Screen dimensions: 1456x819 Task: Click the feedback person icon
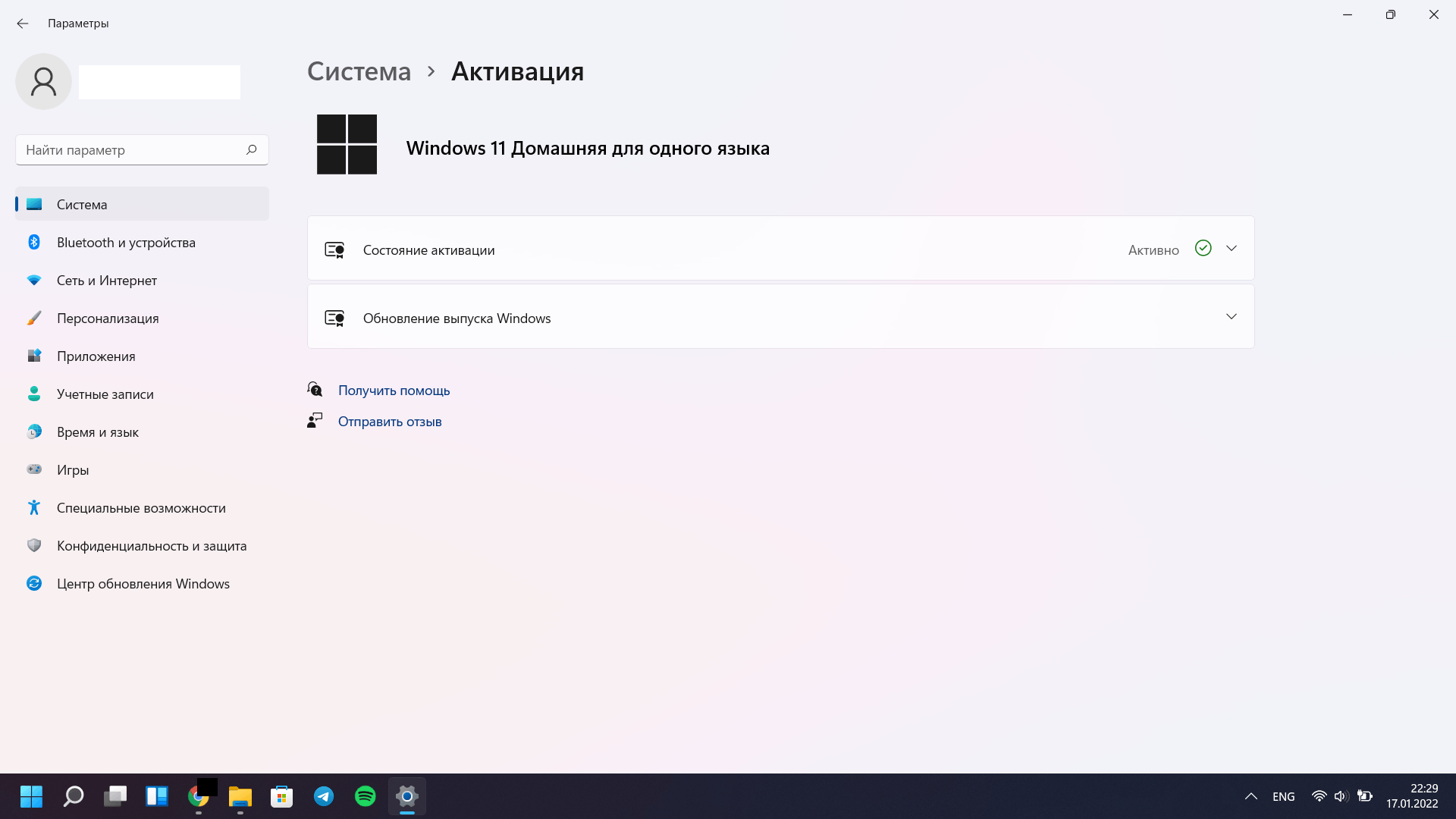pyautogui.click(x=315, y=420)
